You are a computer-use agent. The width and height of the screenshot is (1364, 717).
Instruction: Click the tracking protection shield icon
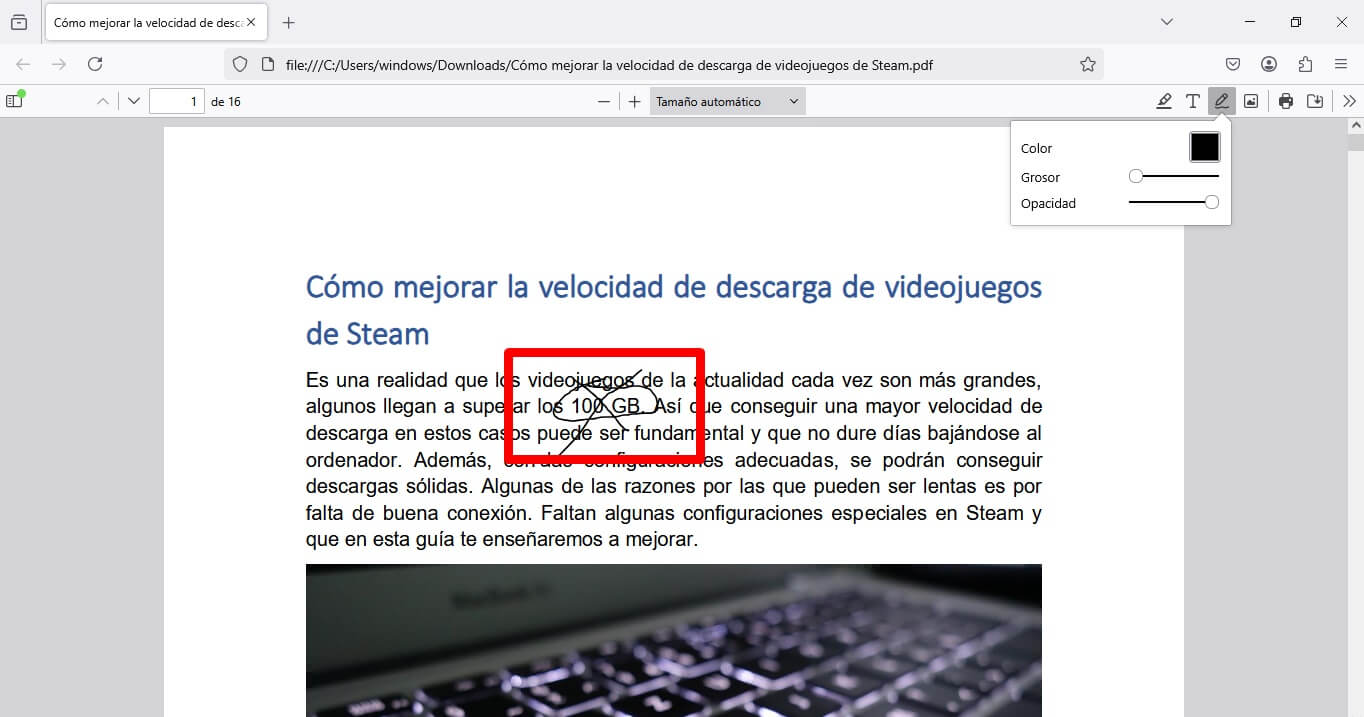[240, 64]
